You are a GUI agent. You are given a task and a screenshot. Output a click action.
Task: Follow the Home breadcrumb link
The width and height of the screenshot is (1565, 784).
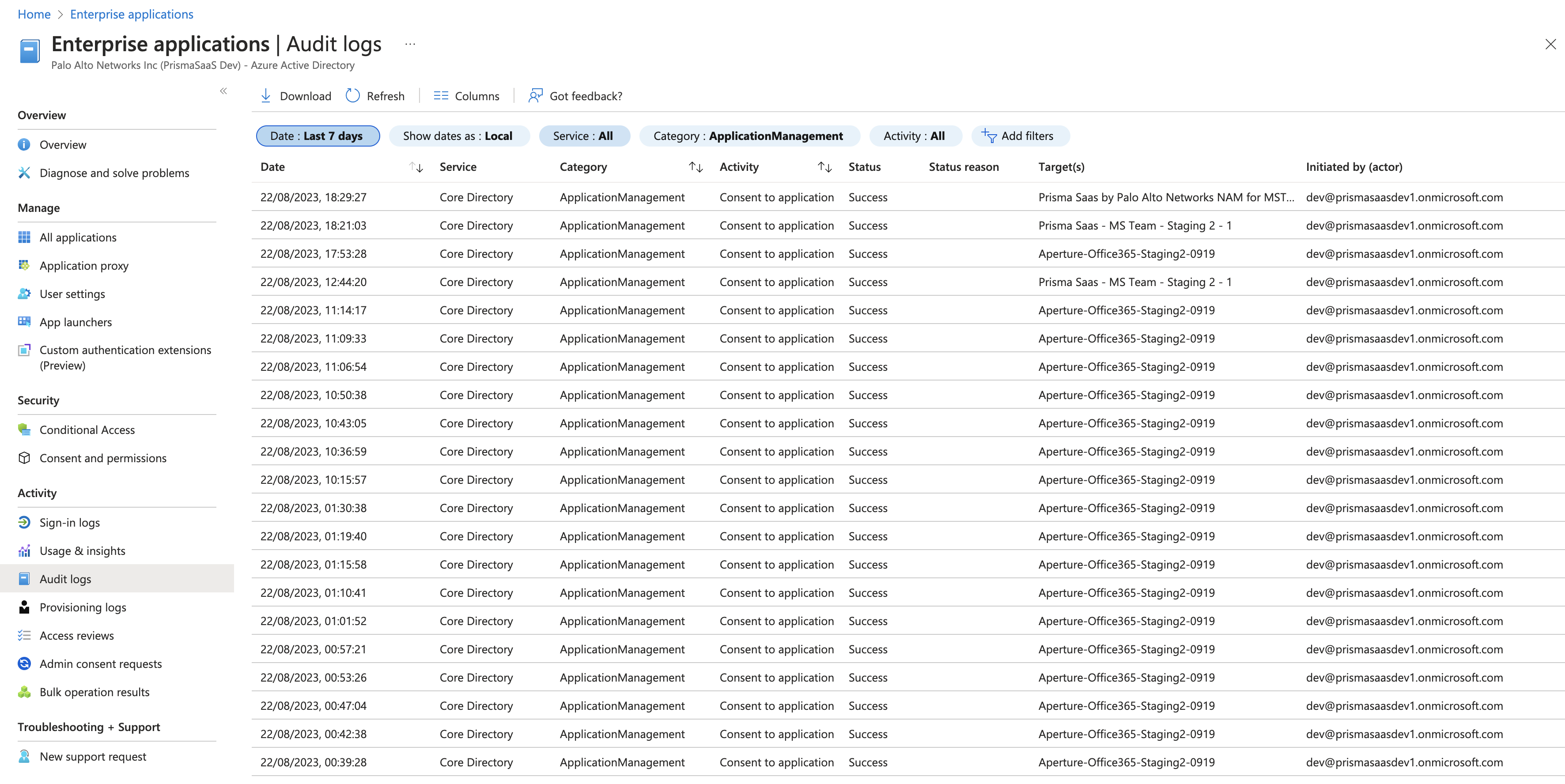point(34,14)
